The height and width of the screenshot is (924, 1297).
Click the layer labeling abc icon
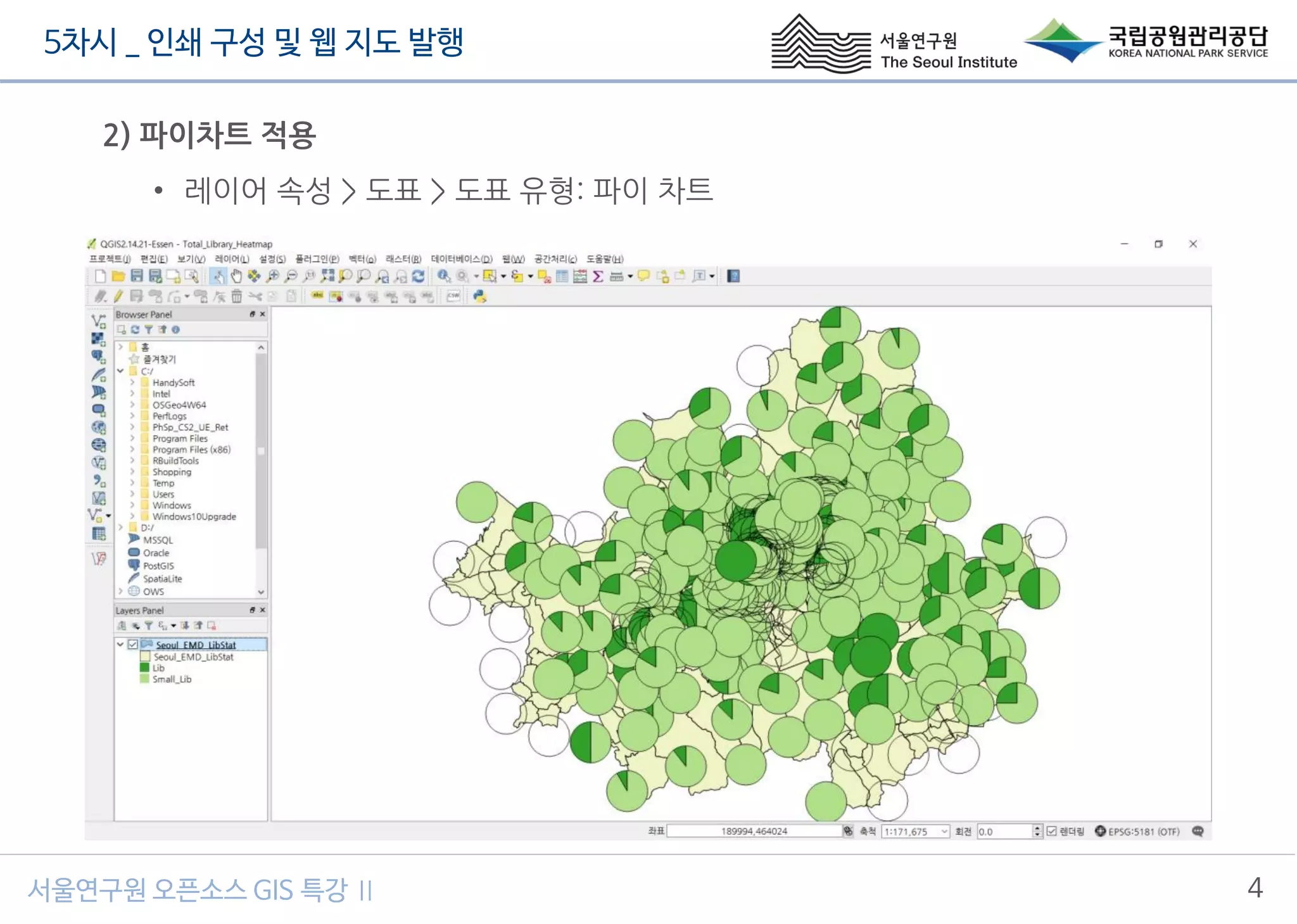pyautogui.click(x=317, y=296)
